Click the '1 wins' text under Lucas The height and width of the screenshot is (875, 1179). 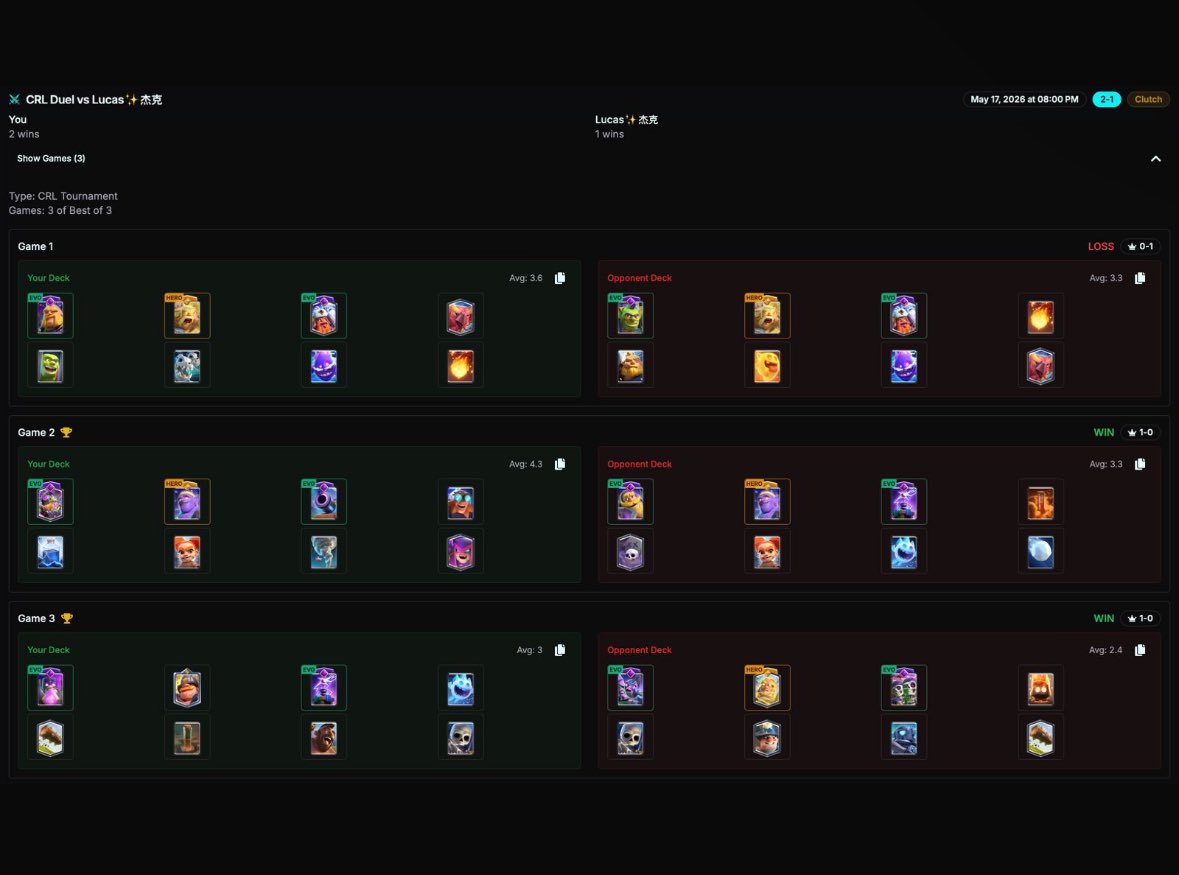(x=609, y=134)
